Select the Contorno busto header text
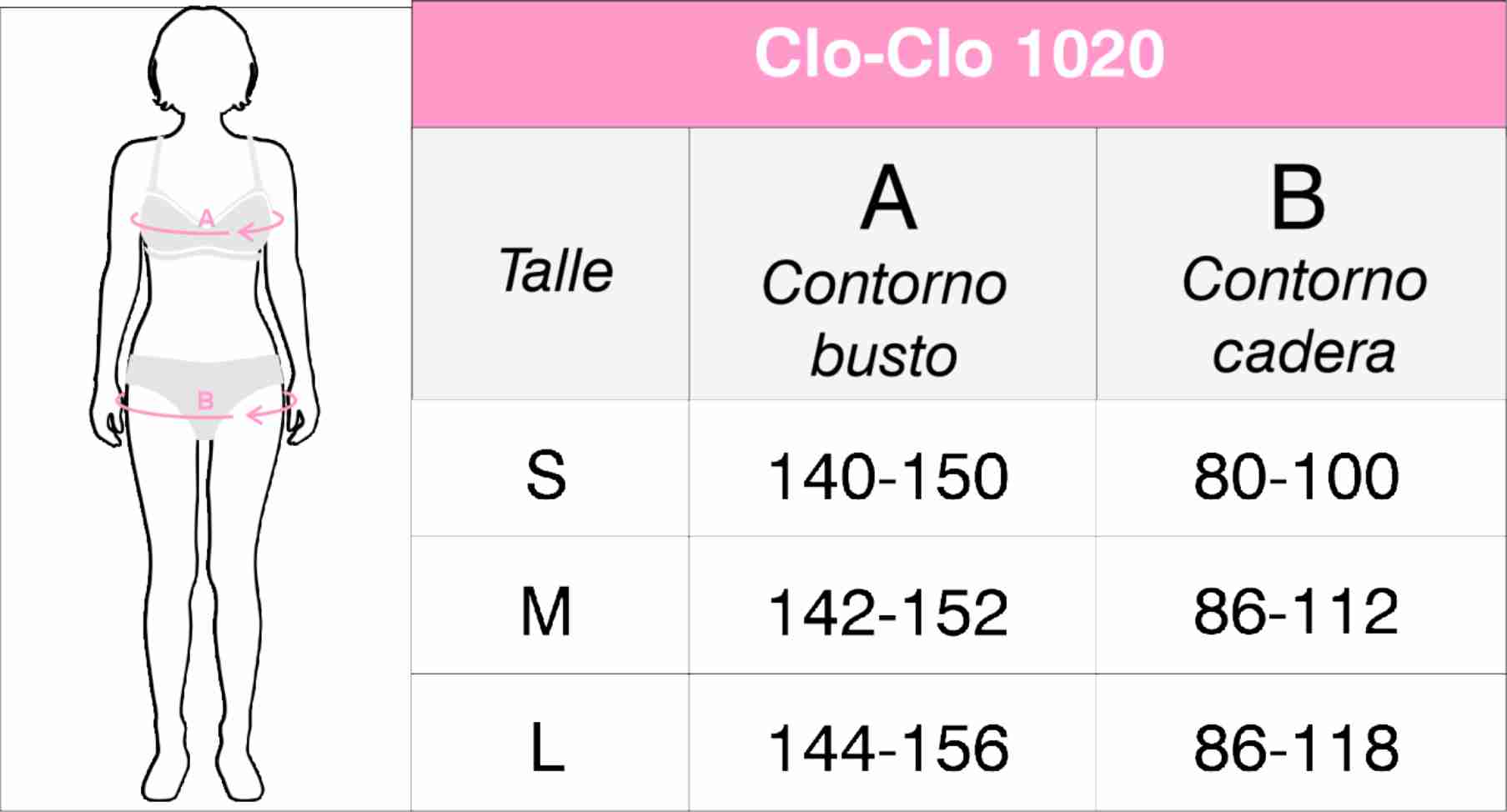The width and height of the screenshot is (1507, 812). pyautogui.click(x=884, y=318)
